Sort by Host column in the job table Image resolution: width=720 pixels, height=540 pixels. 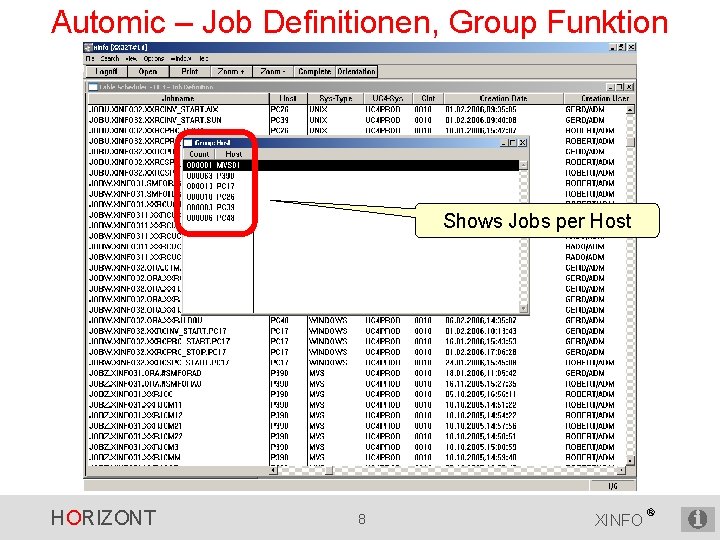288,98
